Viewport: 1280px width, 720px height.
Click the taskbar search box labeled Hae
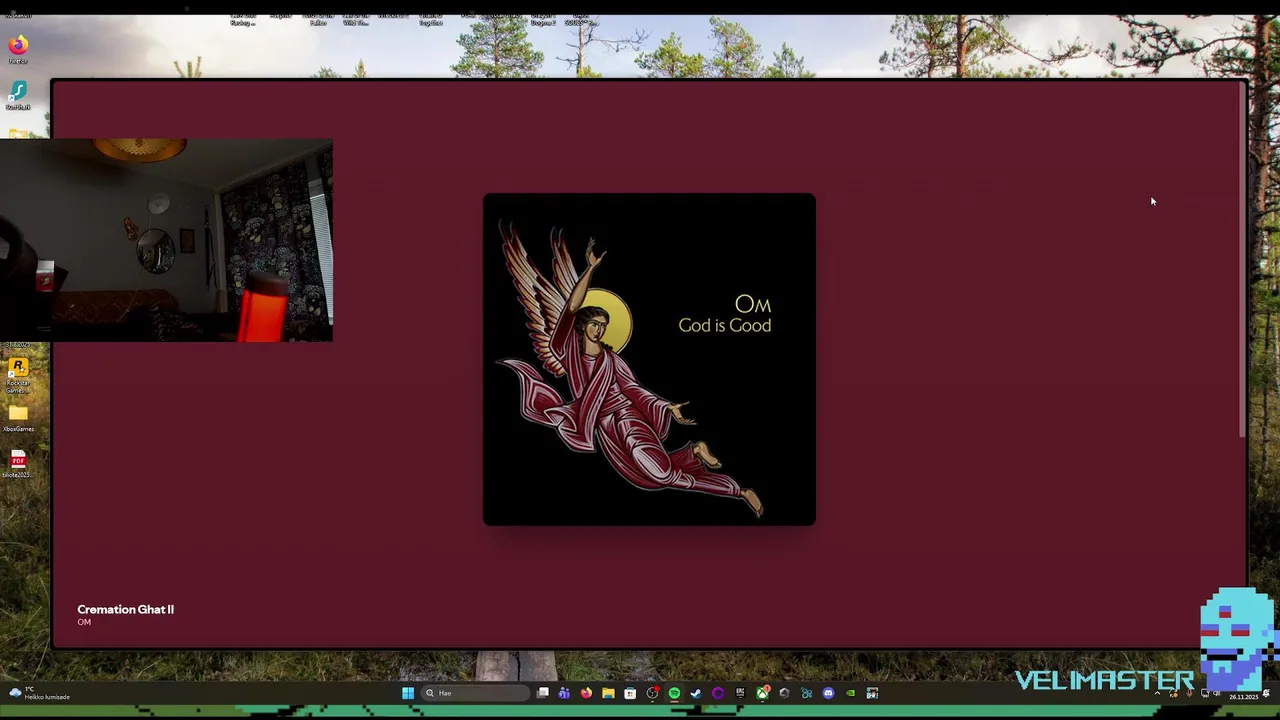(x=474, y=693)
